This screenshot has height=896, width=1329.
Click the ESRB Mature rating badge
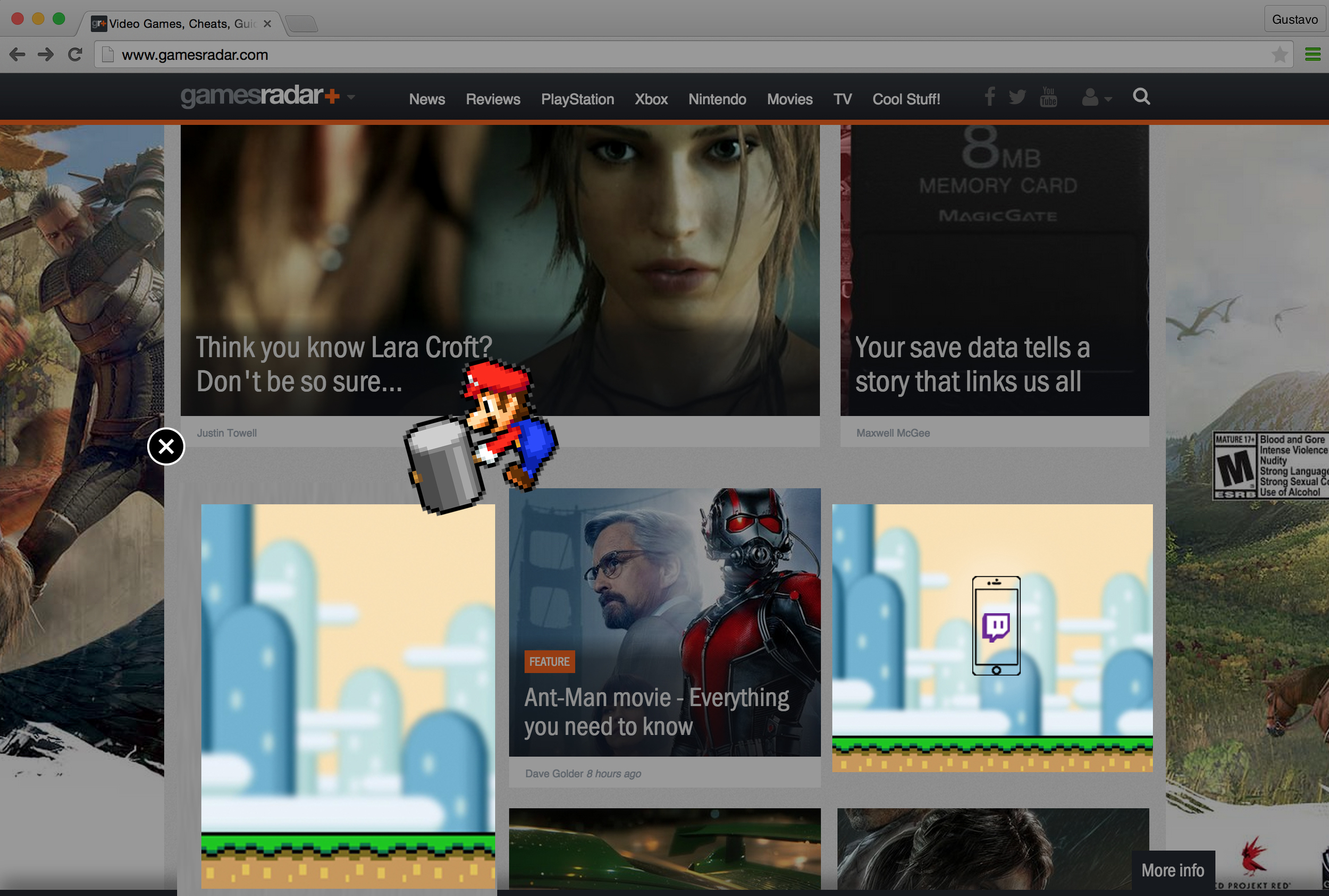pos(1270,465)
